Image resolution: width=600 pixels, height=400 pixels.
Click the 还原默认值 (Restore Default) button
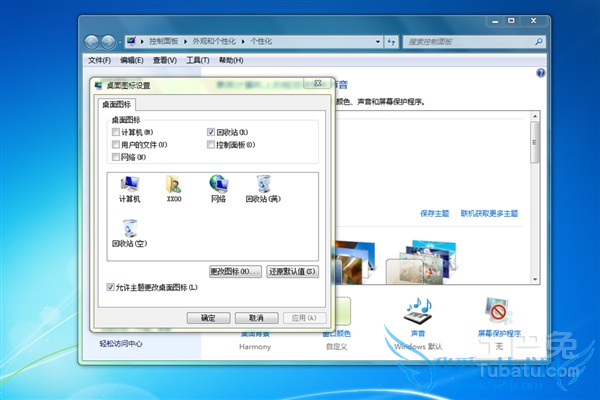(x=292, y=271)
